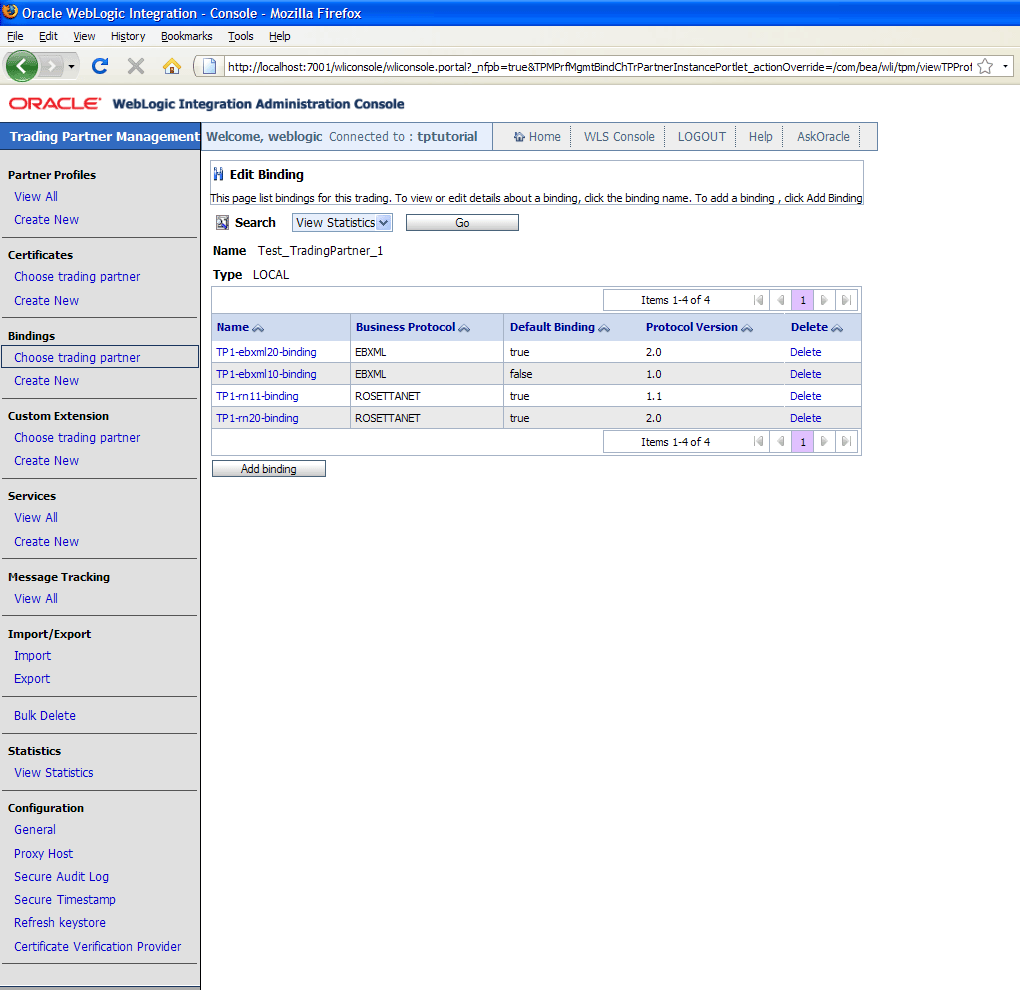Open the TP1-rn20-binding link
Image resolution: width=1020 pixels, height=990 pixels.
(x=257, y=418)
